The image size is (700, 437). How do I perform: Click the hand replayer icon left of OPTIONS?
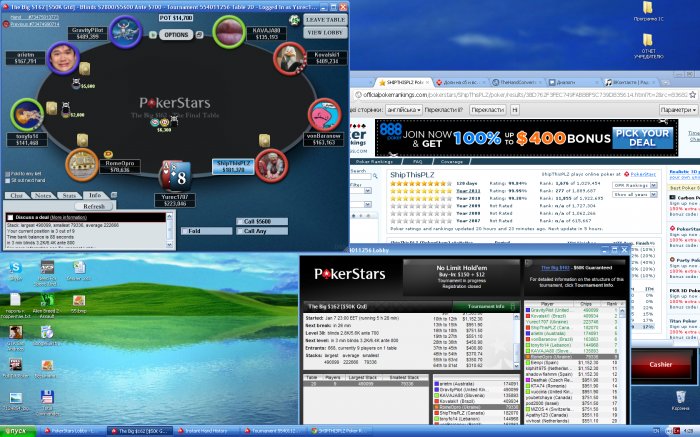[x=153, y=35]
